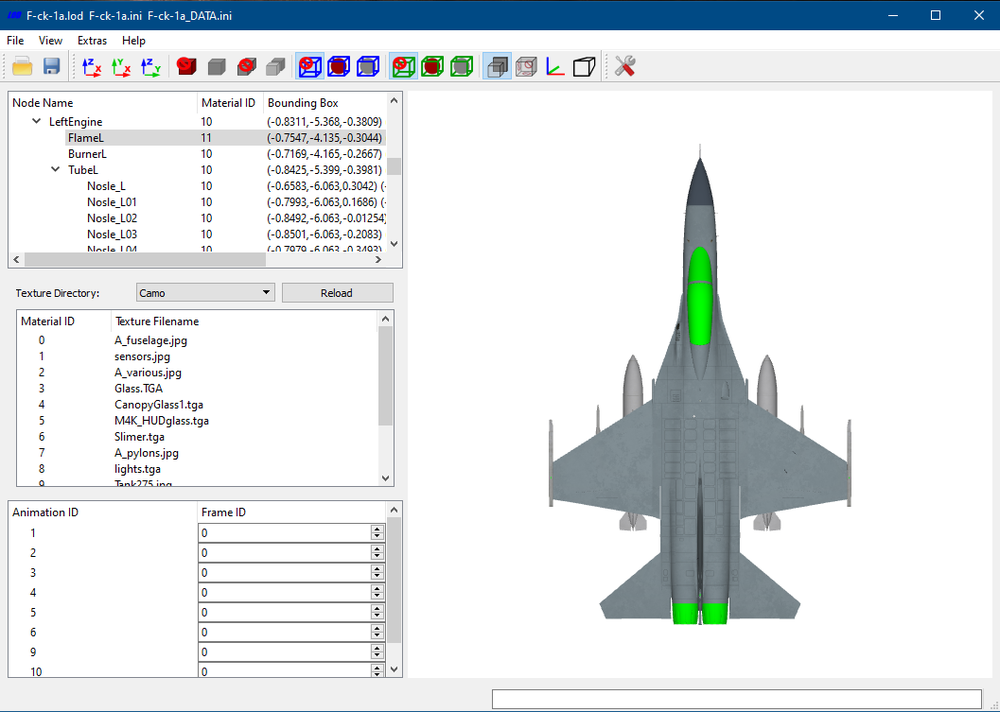This screenshot has width=1000, height=712.
Task: Click the Reload button
Action: tap(337, 293)
